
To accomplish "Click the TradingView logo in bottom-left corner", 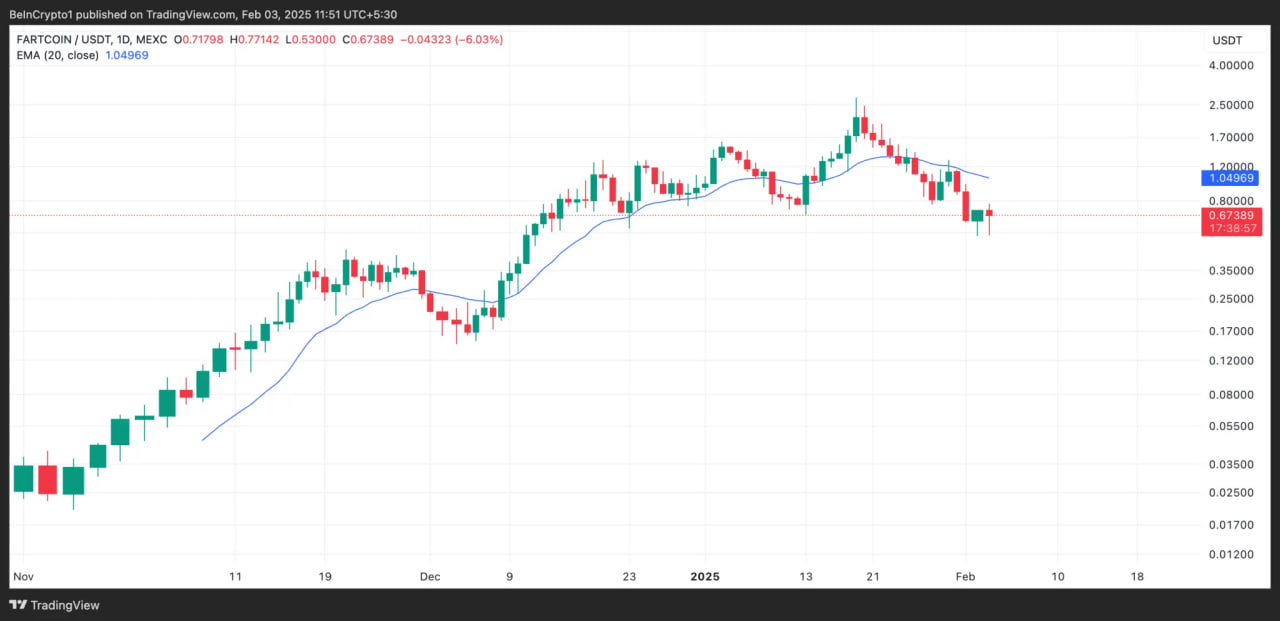I will point(55,605).
